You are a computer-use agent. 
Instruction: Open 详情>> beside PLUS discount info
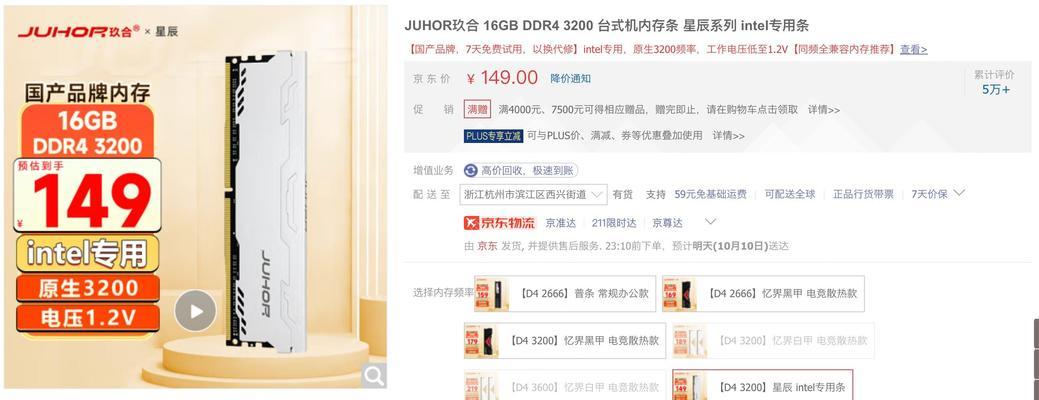point(728,136)
